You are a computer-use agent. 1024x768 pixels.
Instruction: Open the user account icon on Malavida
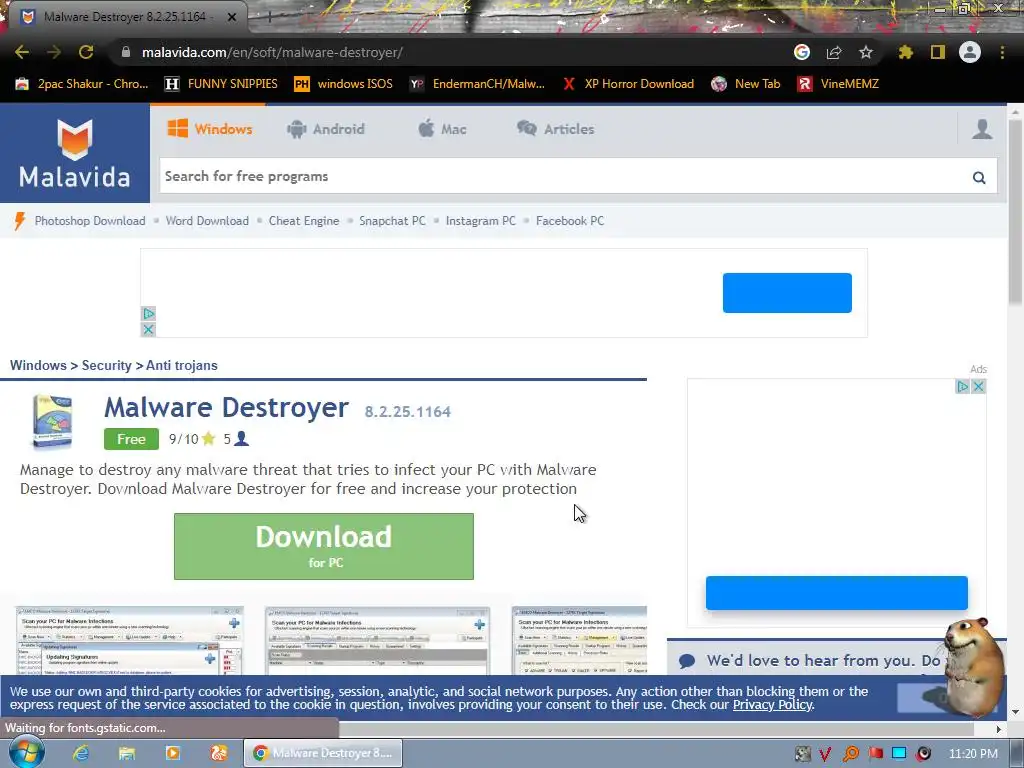tap(982, 129)
